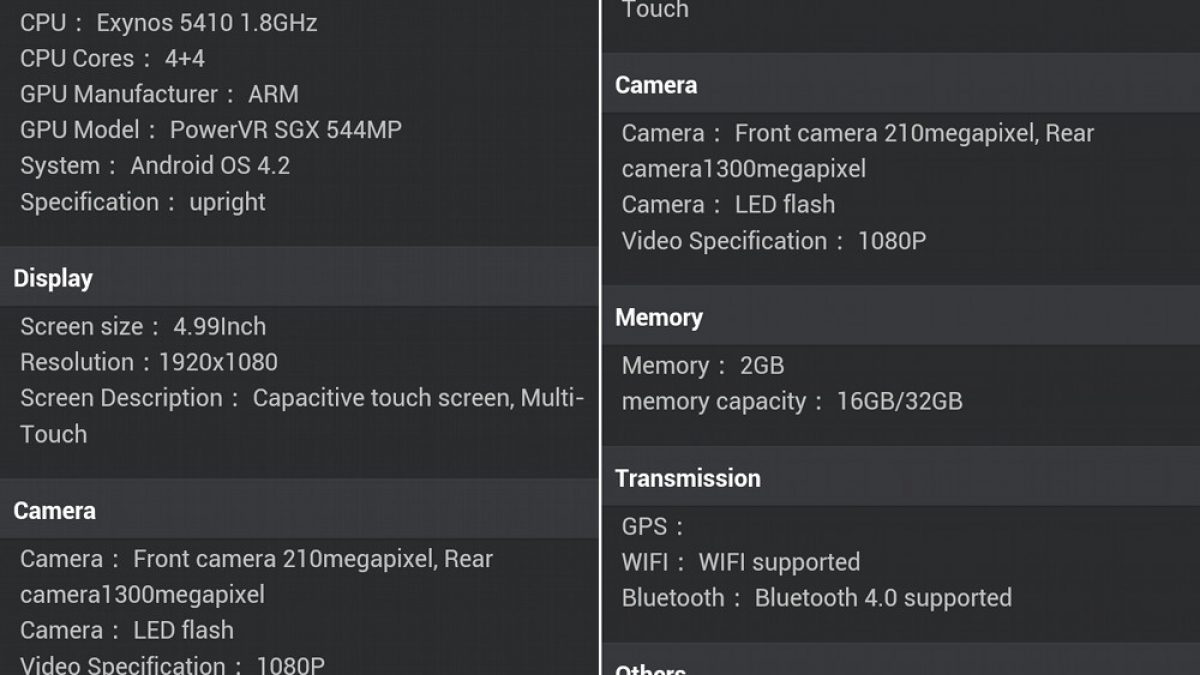
Task: Select the GPU Model PowerVR SGX 544MP row
Action: pos(211,130)
